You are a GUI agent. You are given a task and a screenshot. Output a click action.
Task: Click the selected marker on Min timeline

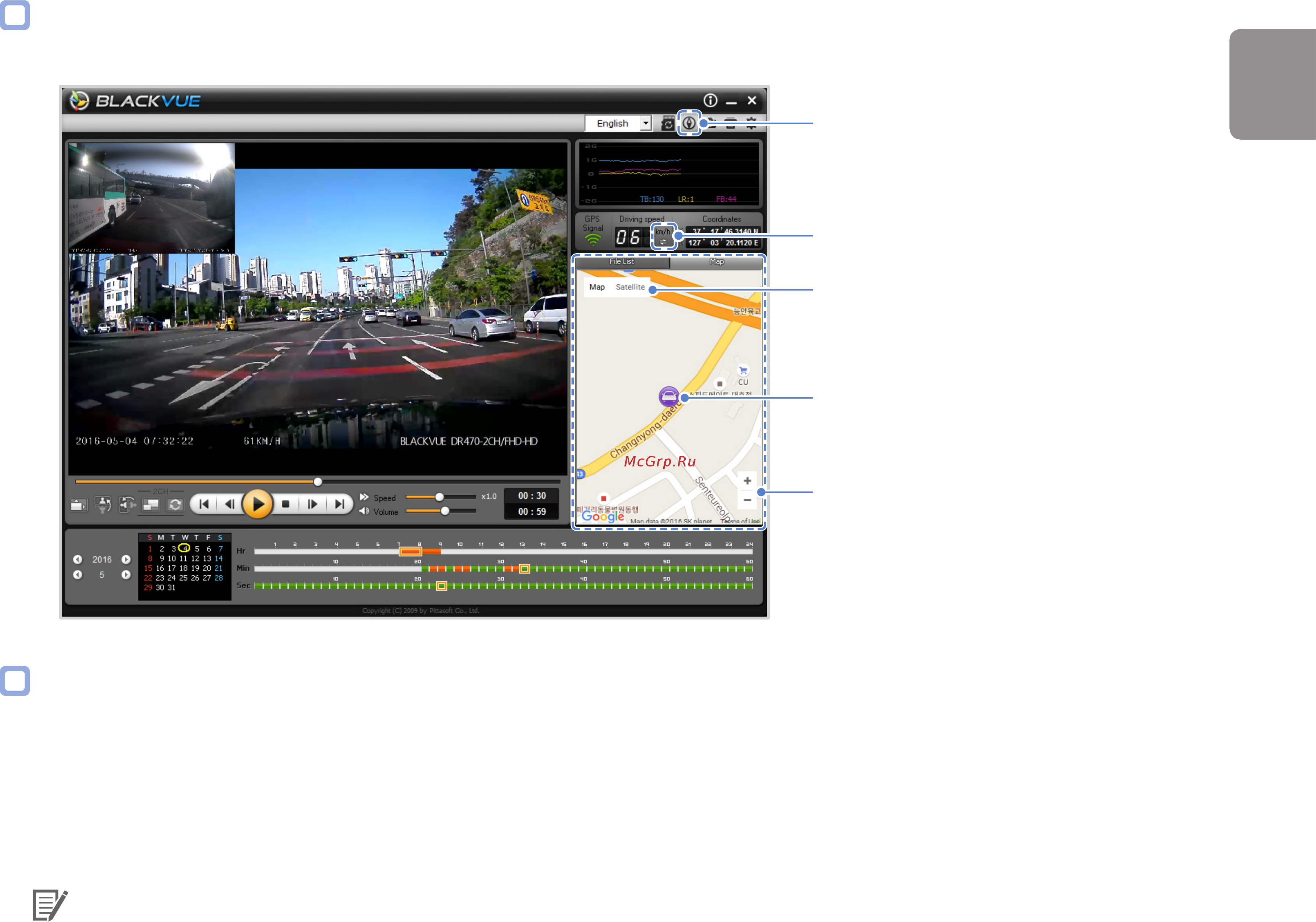(x=524, y=569)
